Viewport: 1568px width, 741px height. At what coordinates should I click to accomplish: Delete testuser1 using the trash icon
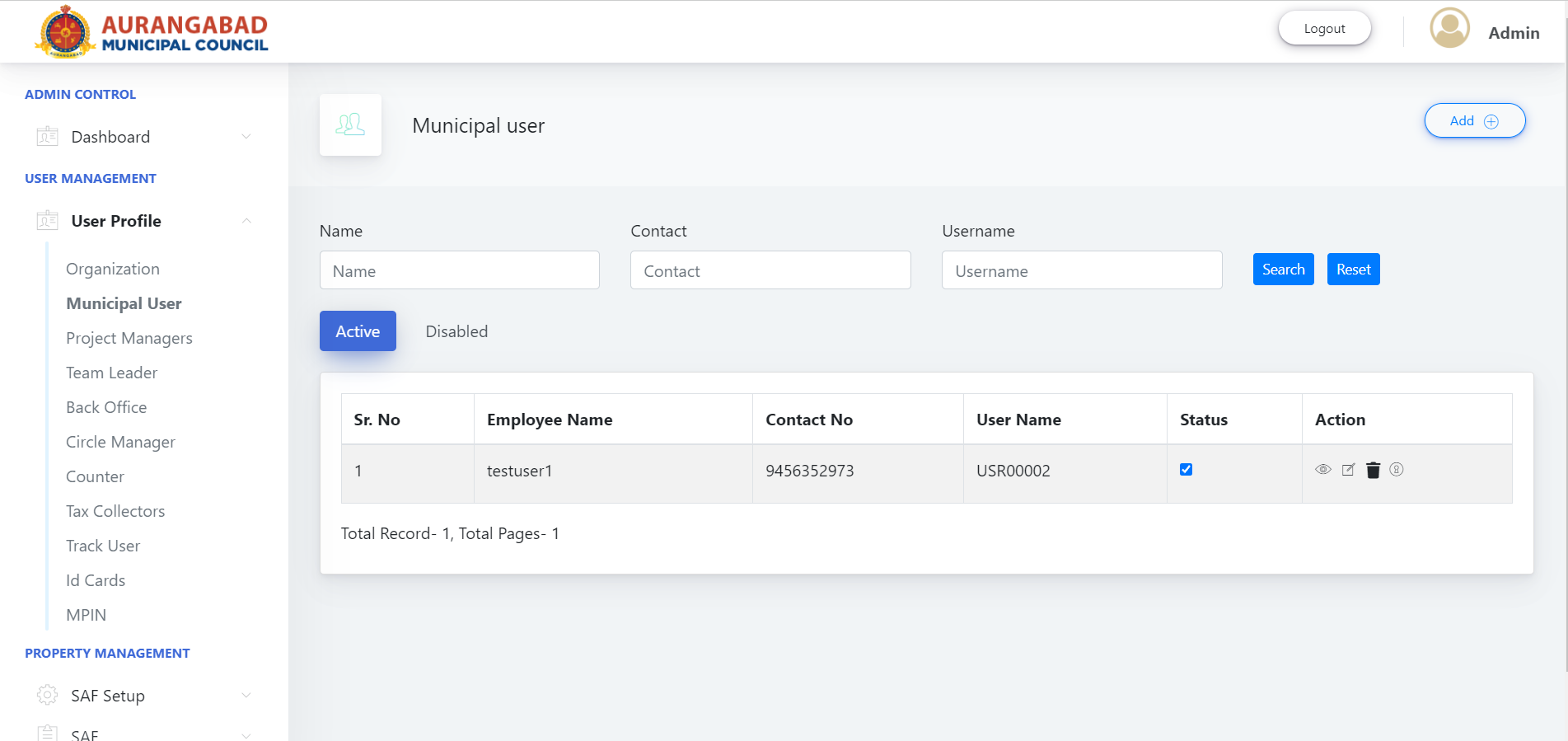[x=1373, y=470]
